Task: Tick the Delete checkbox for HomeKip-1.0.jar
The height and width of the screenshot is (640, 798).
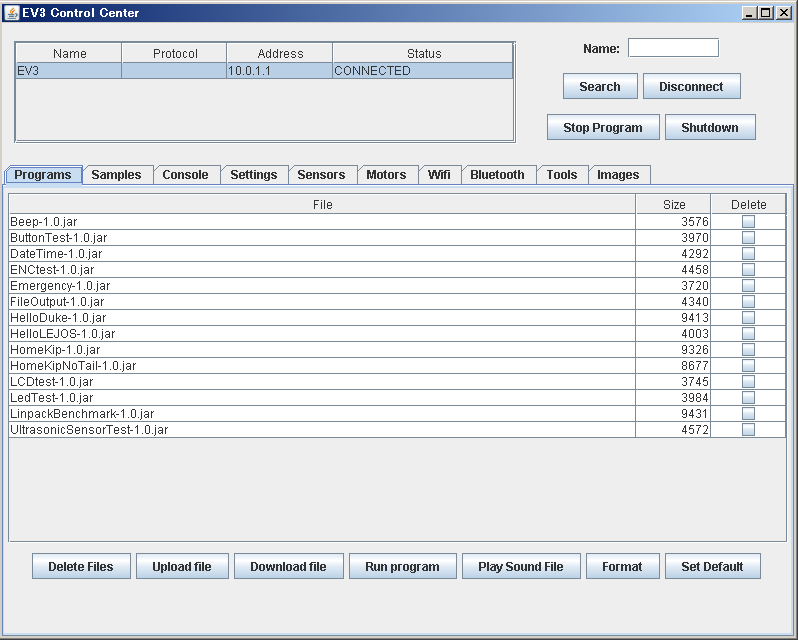Action: 748,350
